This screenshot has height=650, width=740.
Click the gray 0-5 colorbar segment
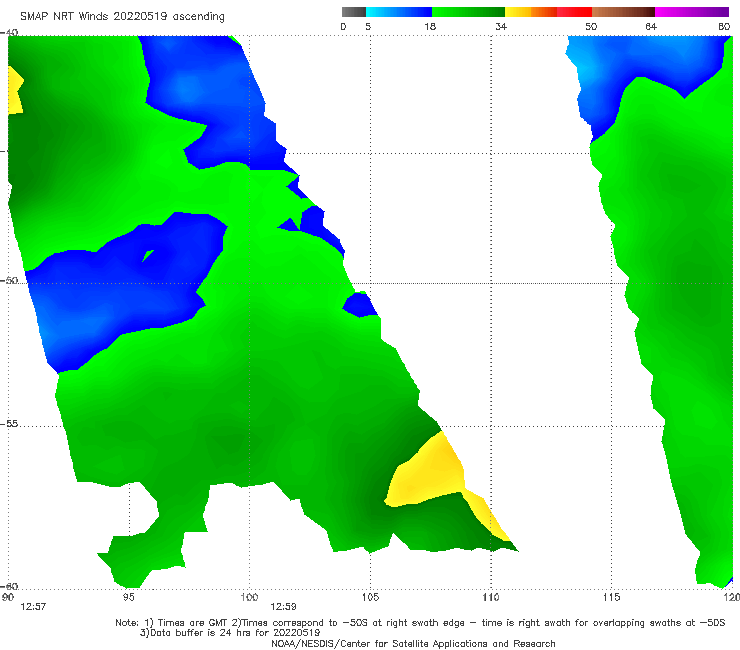click(353, 12)
